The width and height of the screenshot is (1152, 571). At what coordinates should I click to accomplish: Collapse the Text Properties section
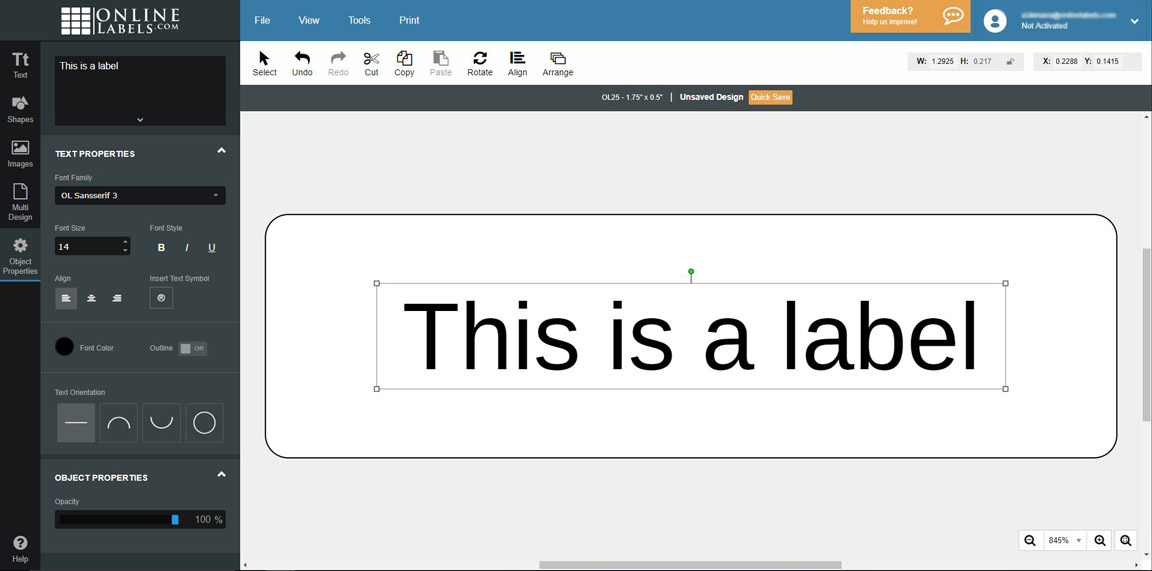[221, 151]
